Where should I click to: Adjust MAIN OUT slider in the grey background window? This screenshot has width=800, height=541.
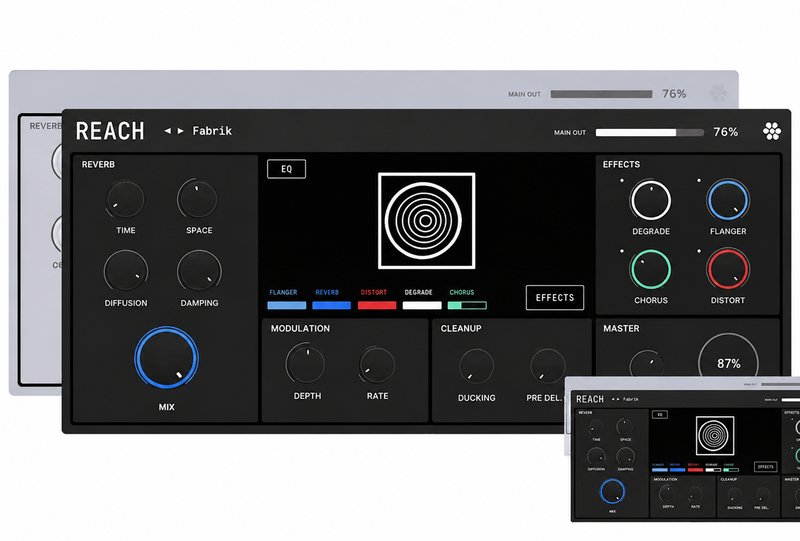point(602,94)
